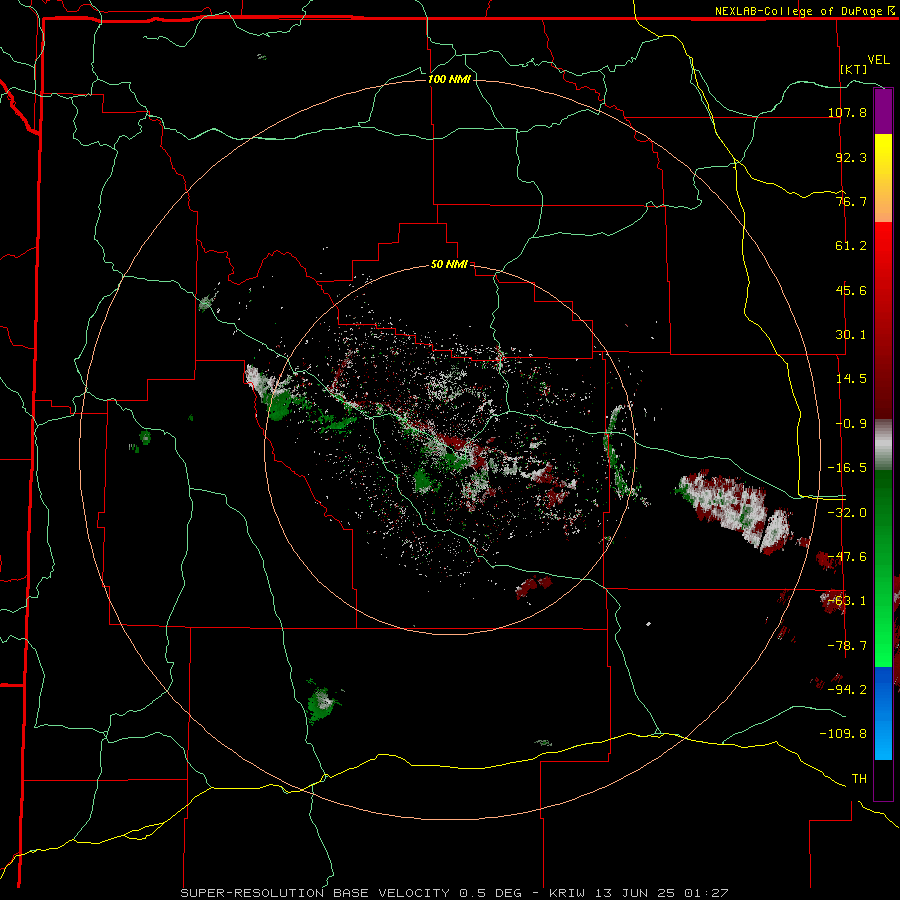
Task: Select the -16.5 scale value
Action: (x=847, y=468)
